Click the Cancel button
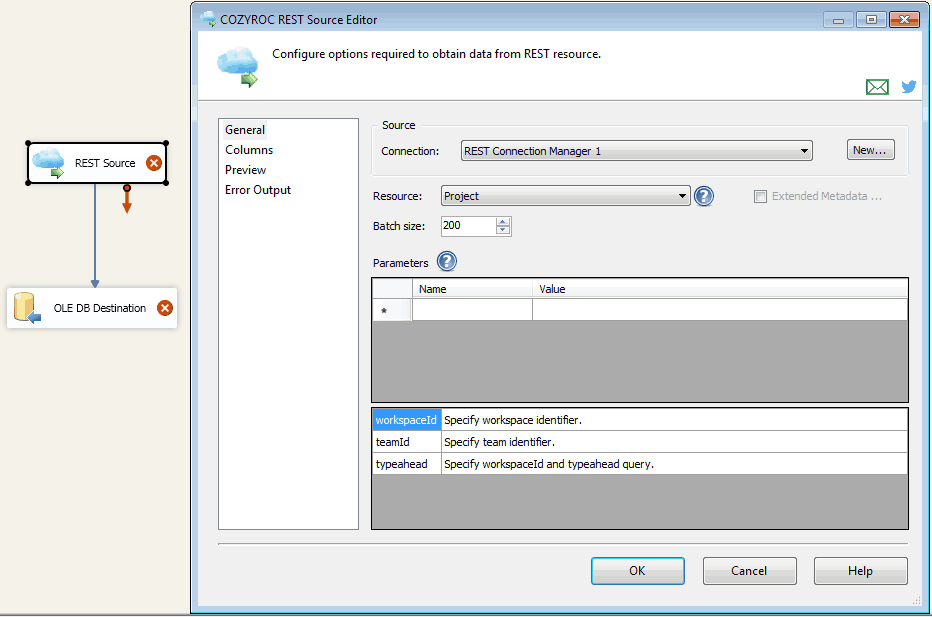 (749, 571)
